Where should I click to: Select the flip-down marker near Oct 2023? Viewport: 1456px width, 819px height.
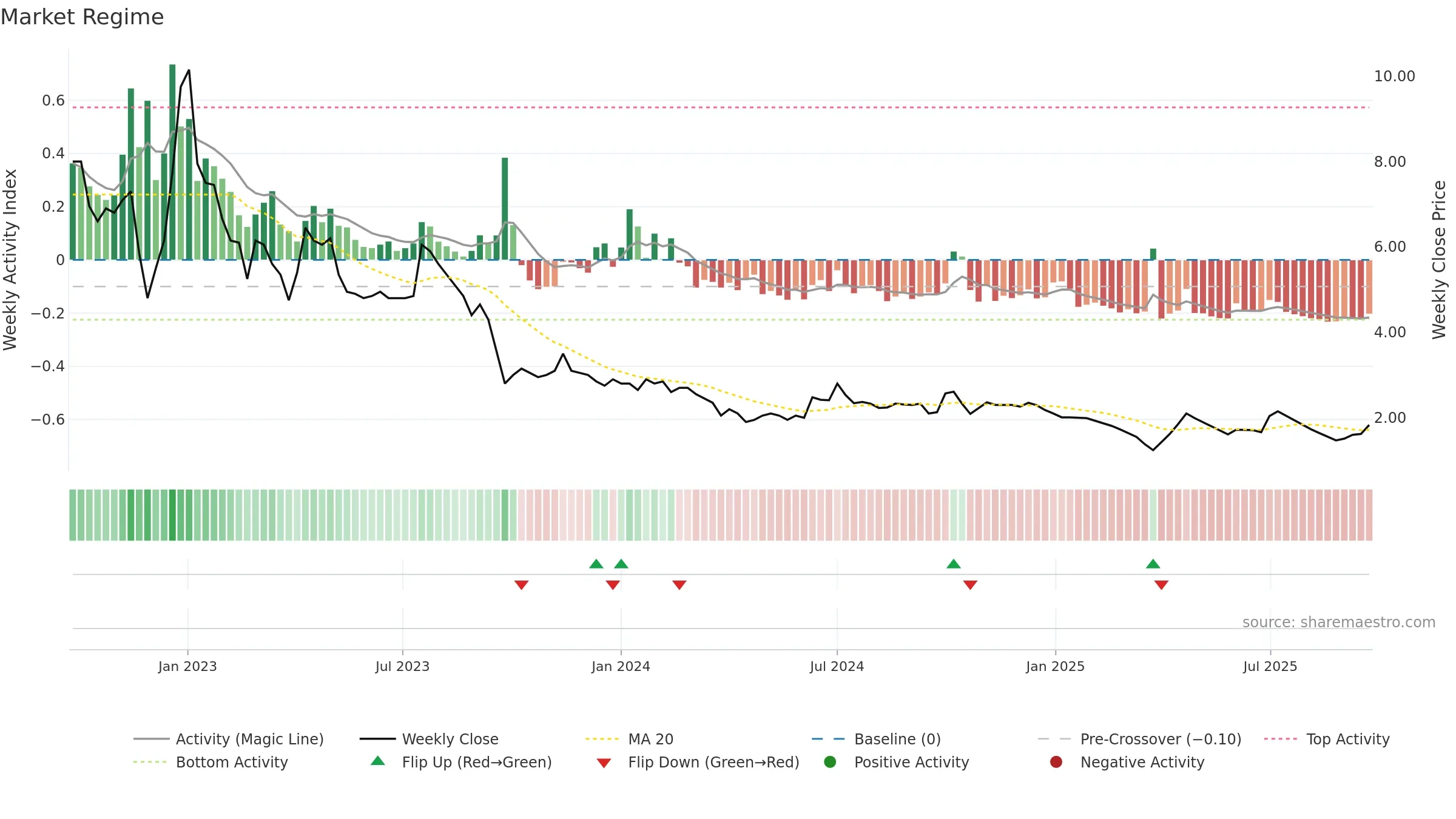522,585
